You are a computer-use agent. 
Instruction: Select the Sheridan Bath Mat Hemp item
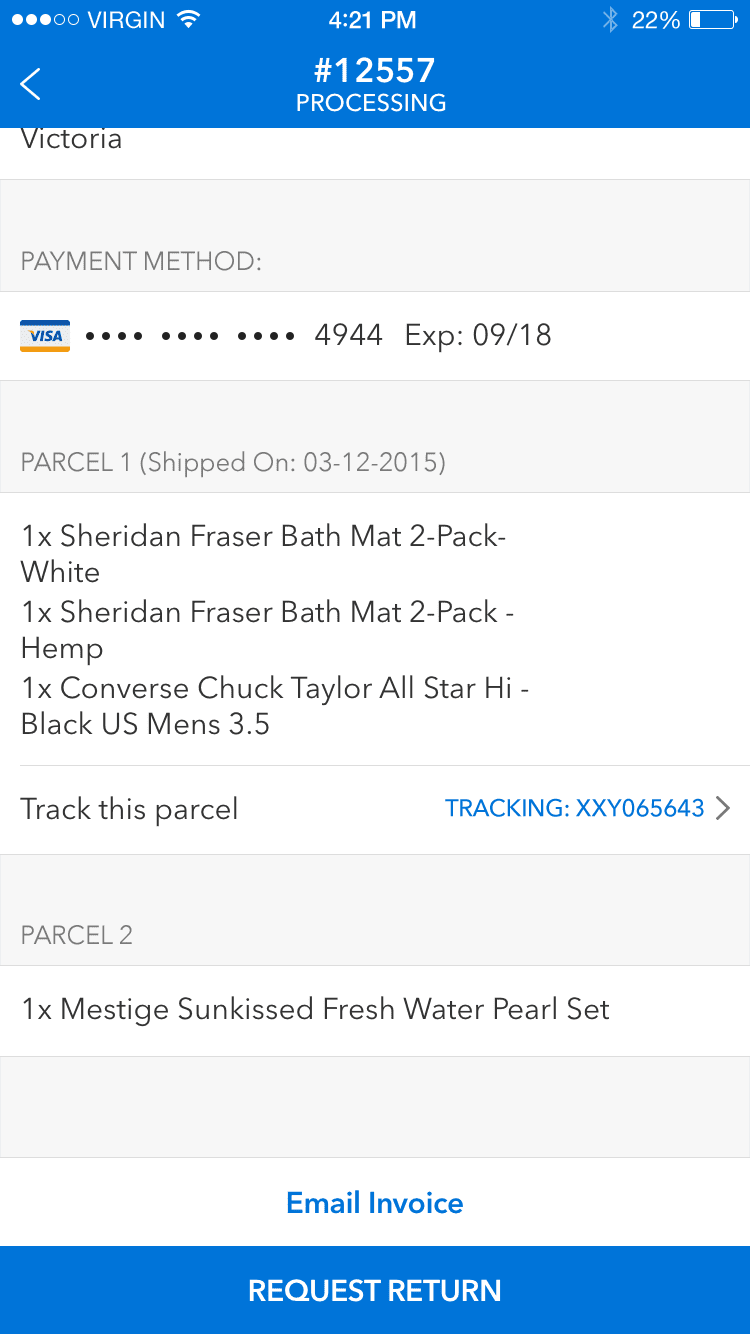point(267,630)
